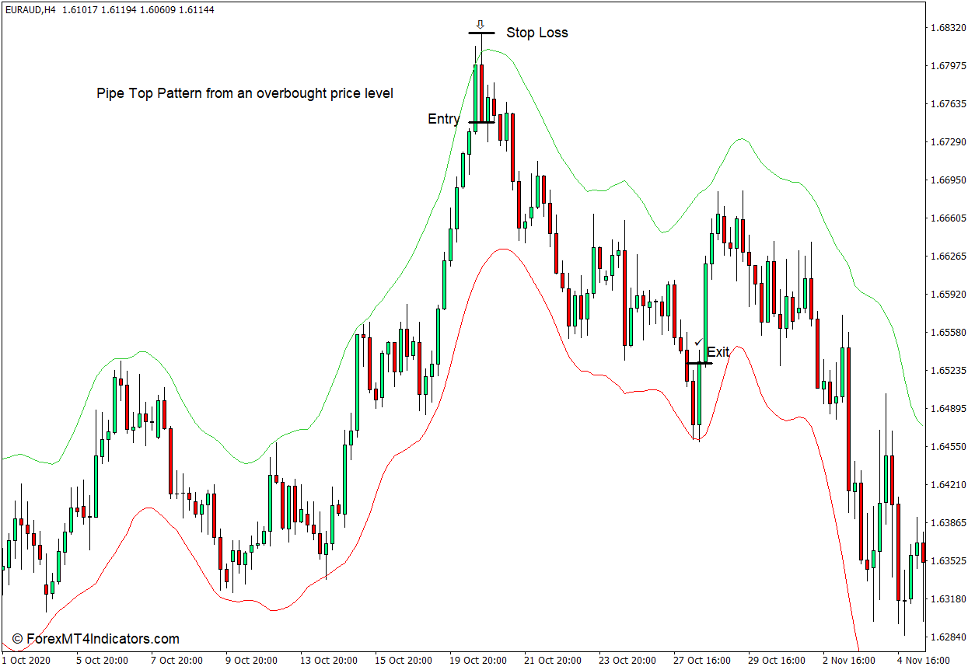Viewport: 977px width, 670px height.
Task: Click price level 1.67290 on the axis
Action: tap(948, 142)
